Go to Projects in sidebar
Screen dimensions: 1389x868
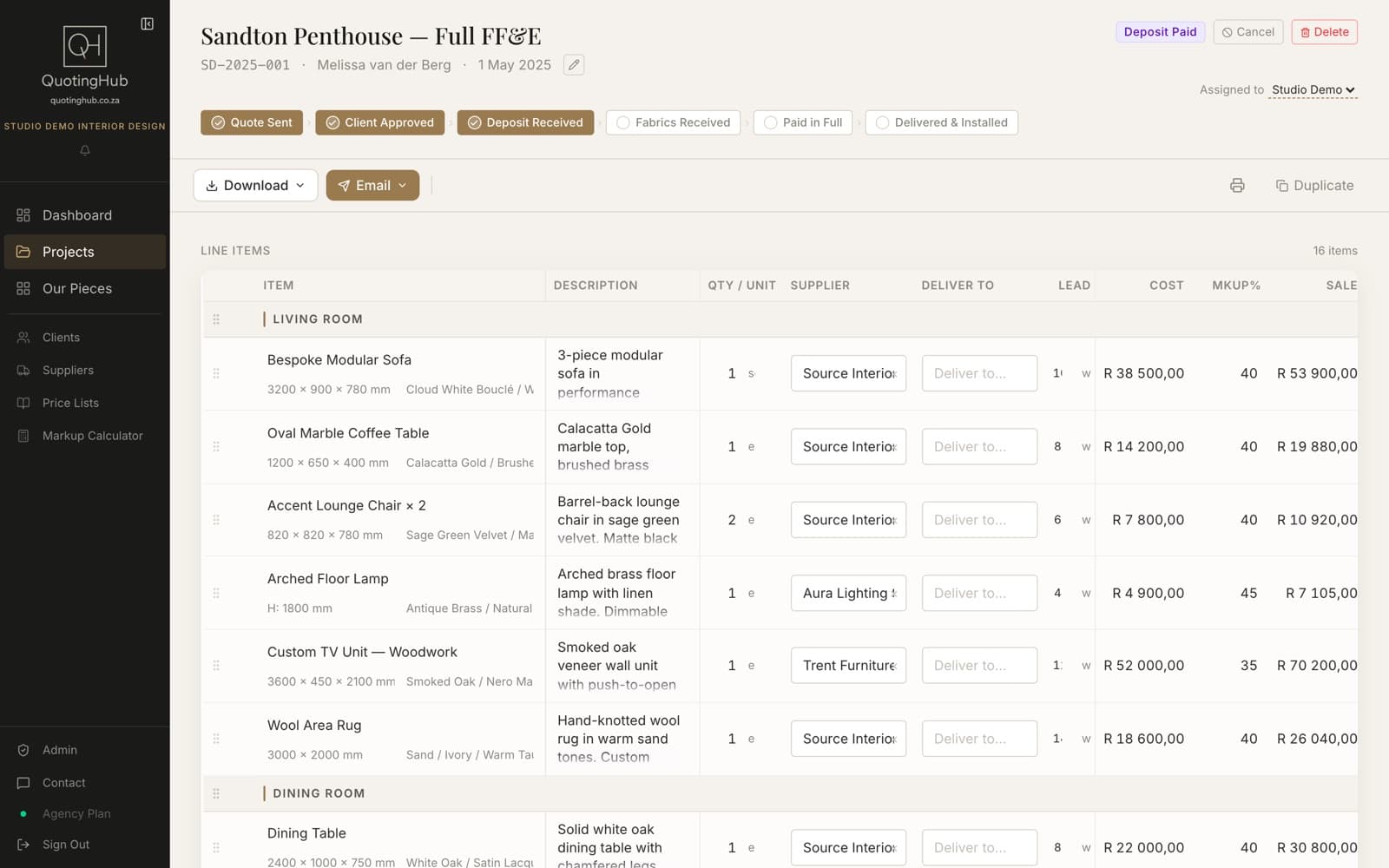coord(85,252)
